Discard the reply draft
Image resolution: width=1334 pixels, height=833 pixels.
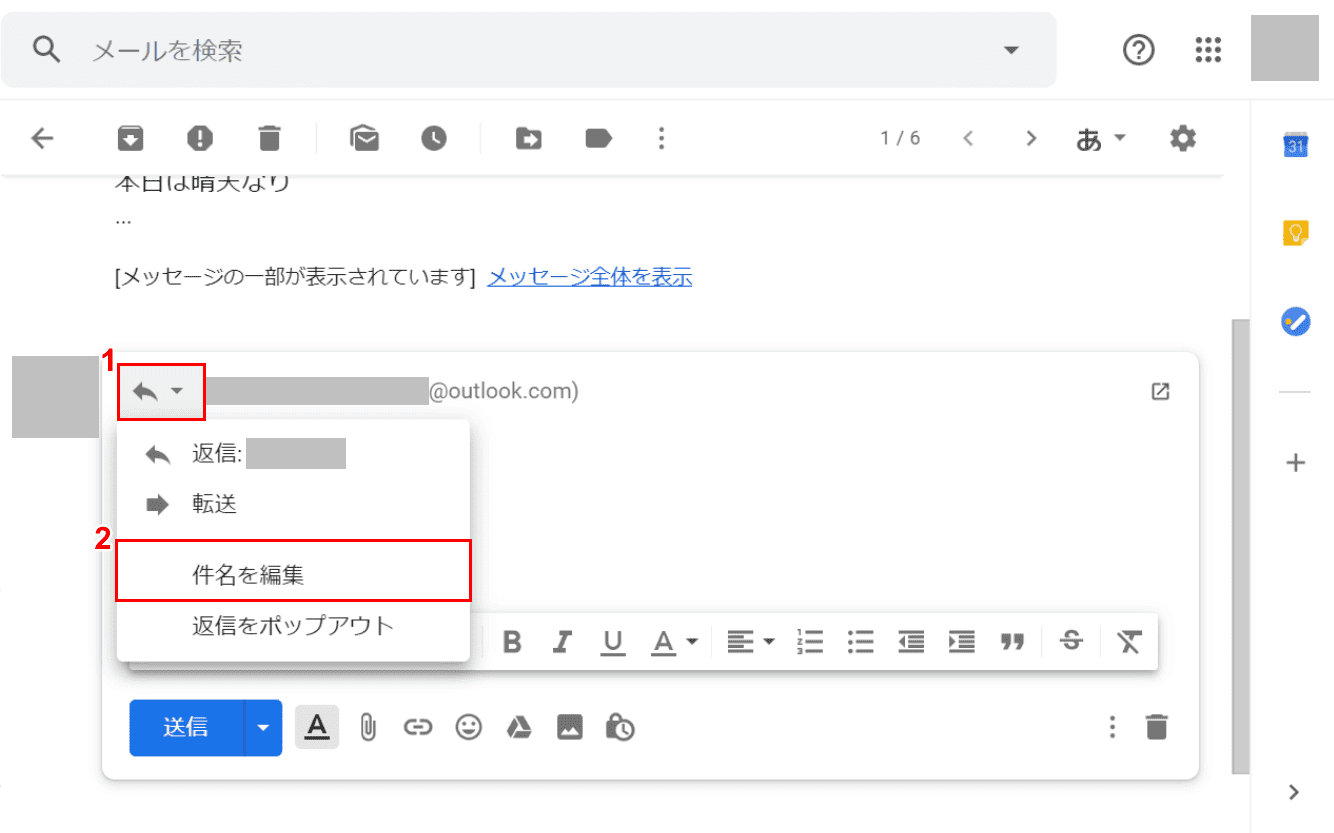click(1157, 727)
